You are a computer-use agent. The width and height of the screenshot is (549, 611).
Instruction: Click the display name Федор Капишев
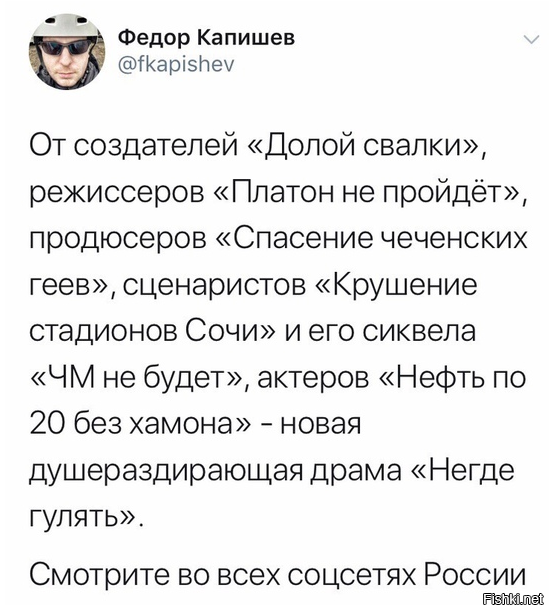207,38
